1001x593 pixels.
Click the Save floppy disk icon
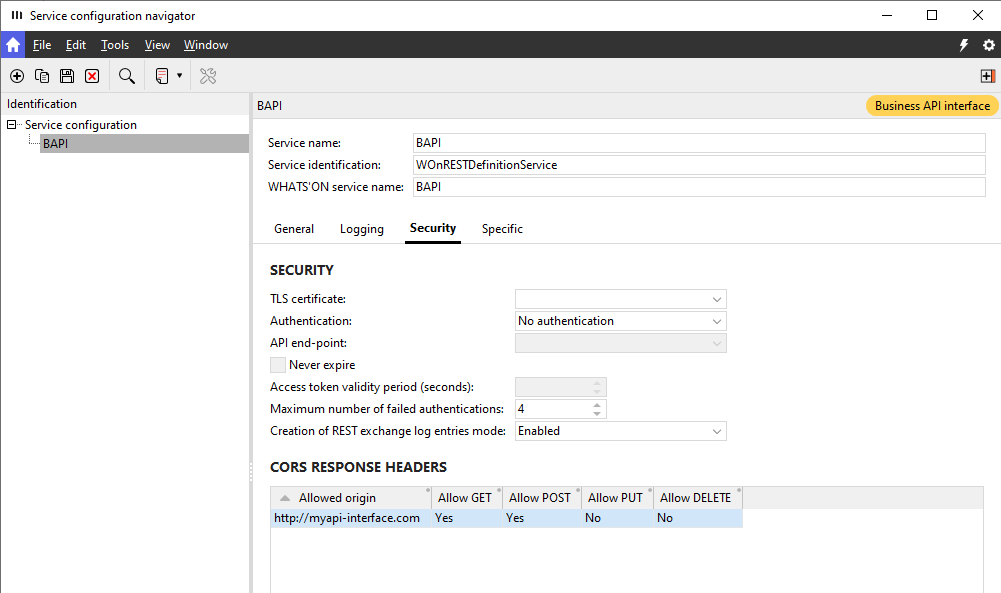point(67,76)
